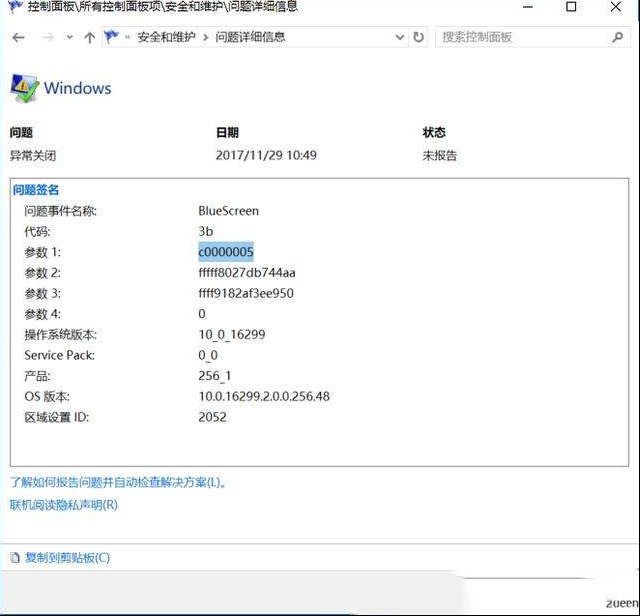
Task: Select the OS version value 10_0_16299
Action: point(232,335)
